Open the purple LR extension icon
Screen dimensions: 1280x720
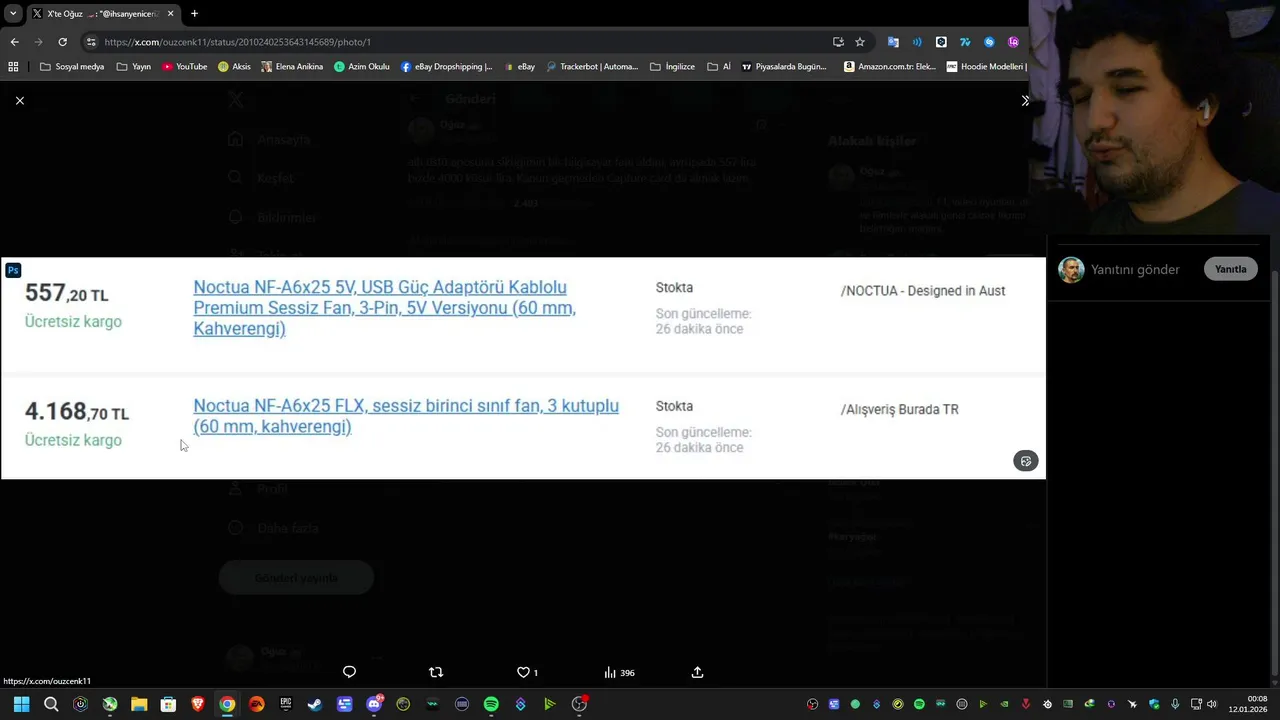point(1013,42)
